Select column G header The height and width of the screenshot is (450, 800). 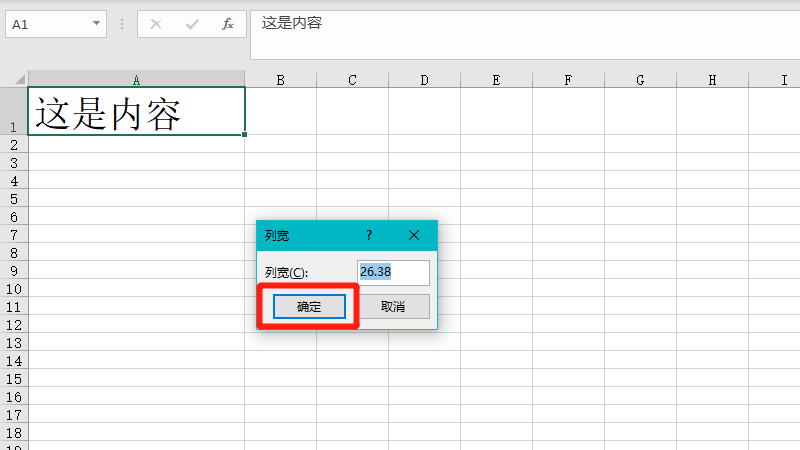point(640,79)
